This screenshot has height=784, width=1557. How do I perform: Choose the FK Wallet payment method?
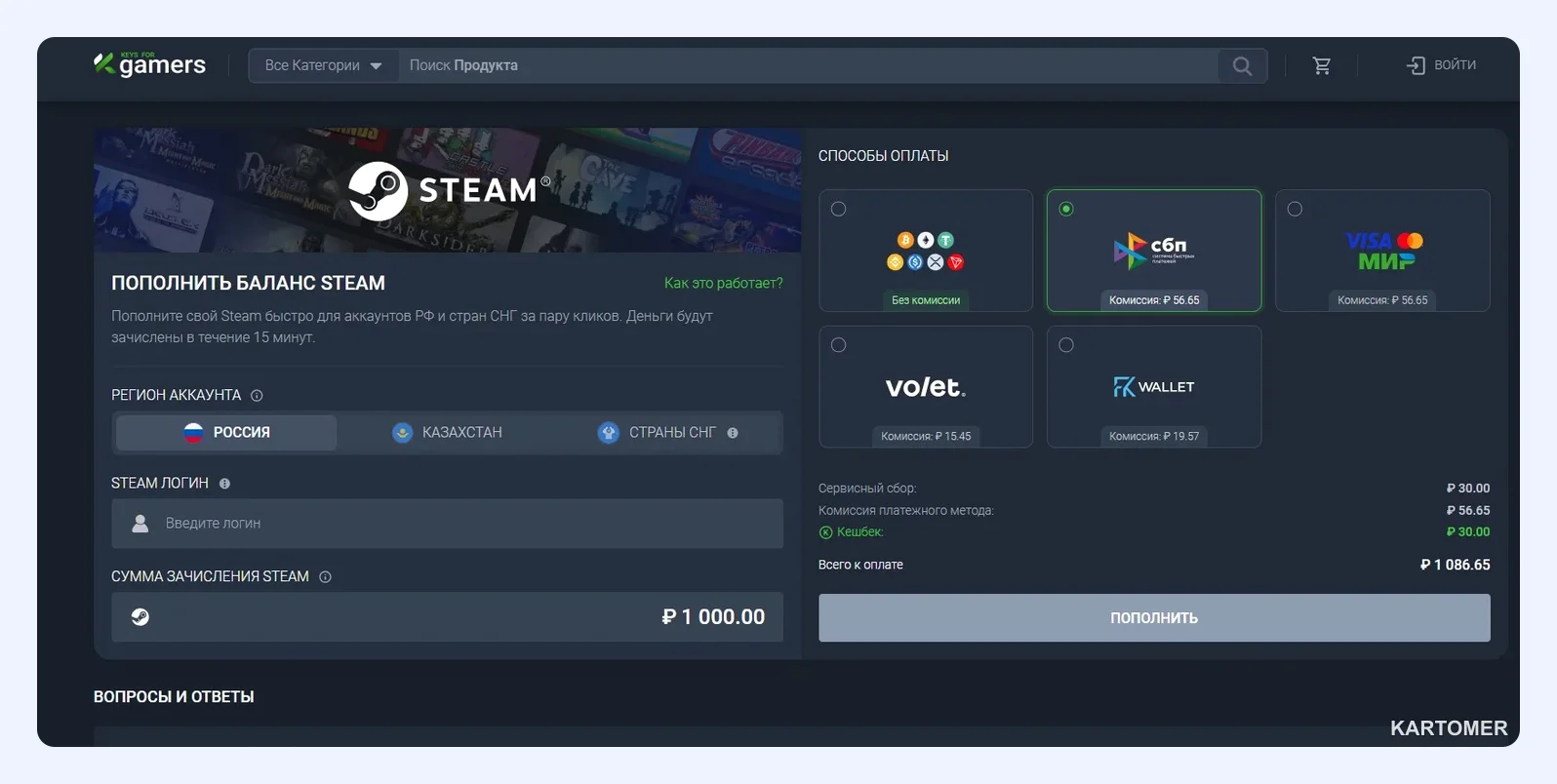(1154, 387)
